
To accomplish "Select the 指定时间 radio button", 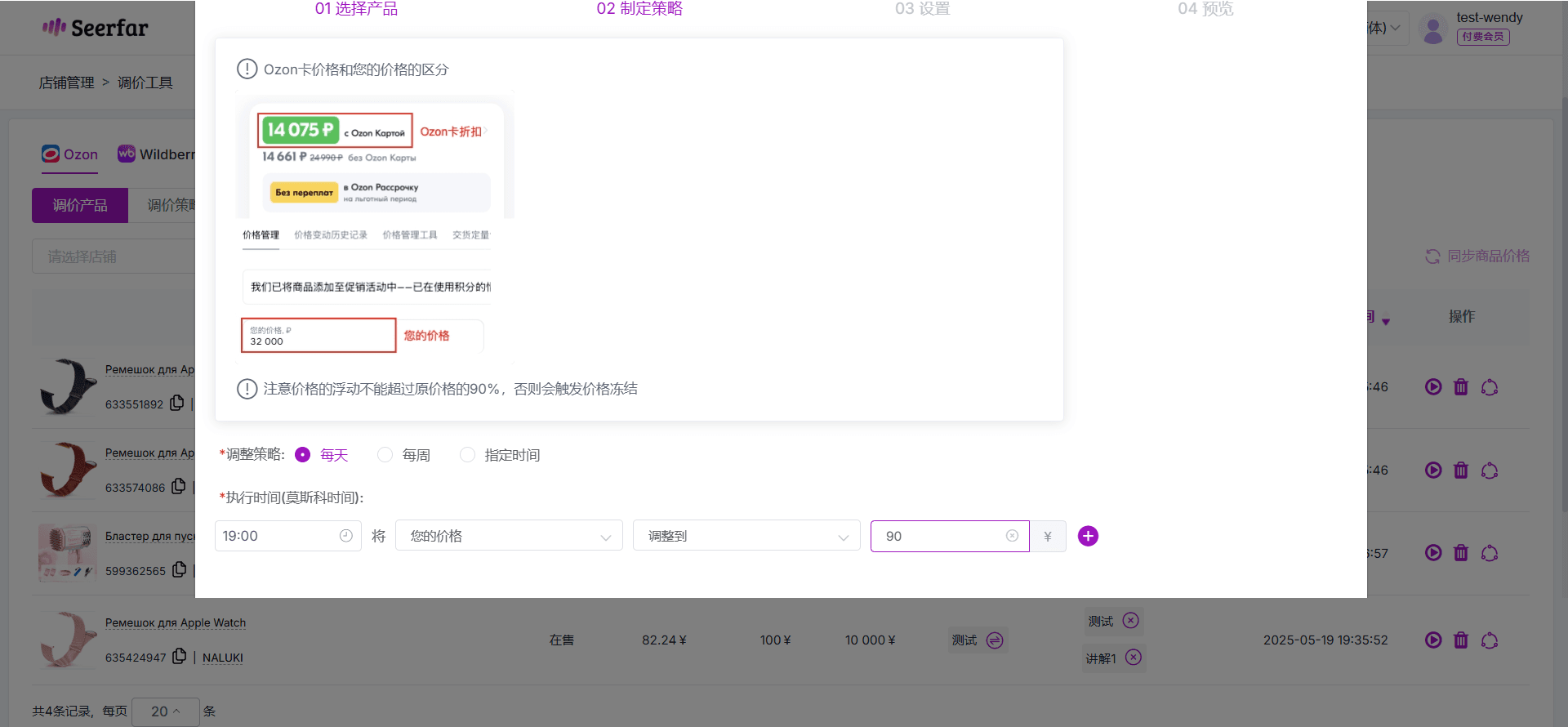I will (x=467, y=455).
